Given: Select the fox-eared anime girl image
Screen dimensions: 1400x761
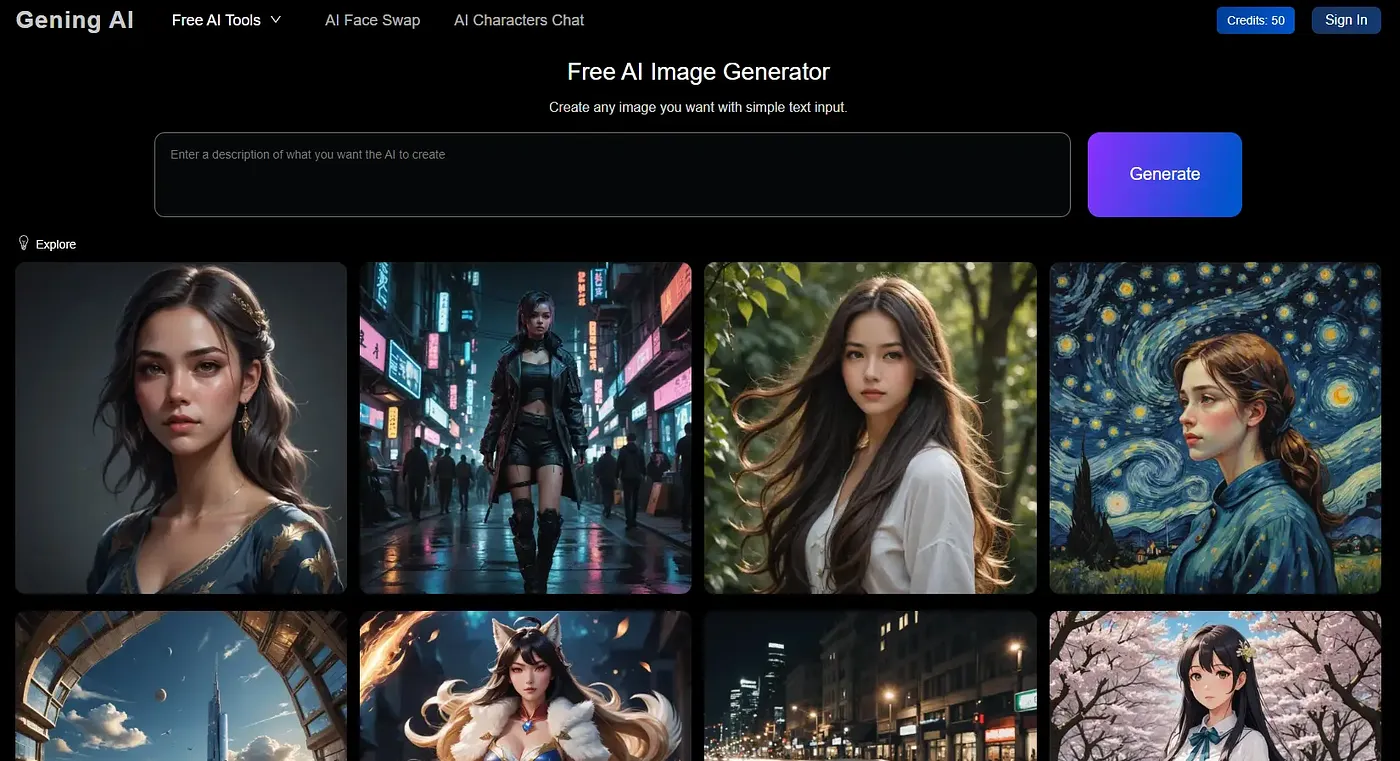Looking at the screenshot, I should [x=526, y=686].
